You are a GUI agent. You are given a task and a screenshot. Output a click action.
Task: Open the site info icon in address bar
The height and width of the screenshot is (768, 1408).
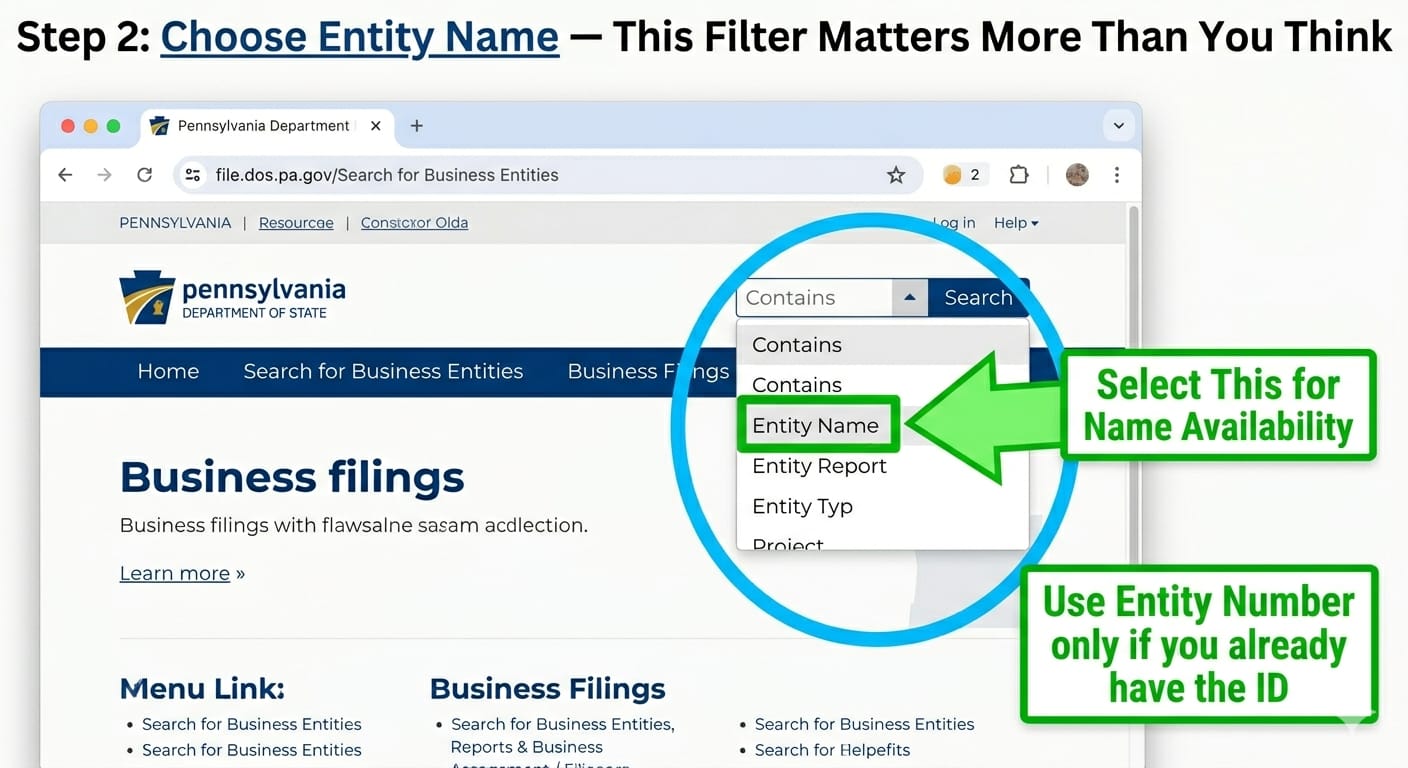(x=193, y=175)
